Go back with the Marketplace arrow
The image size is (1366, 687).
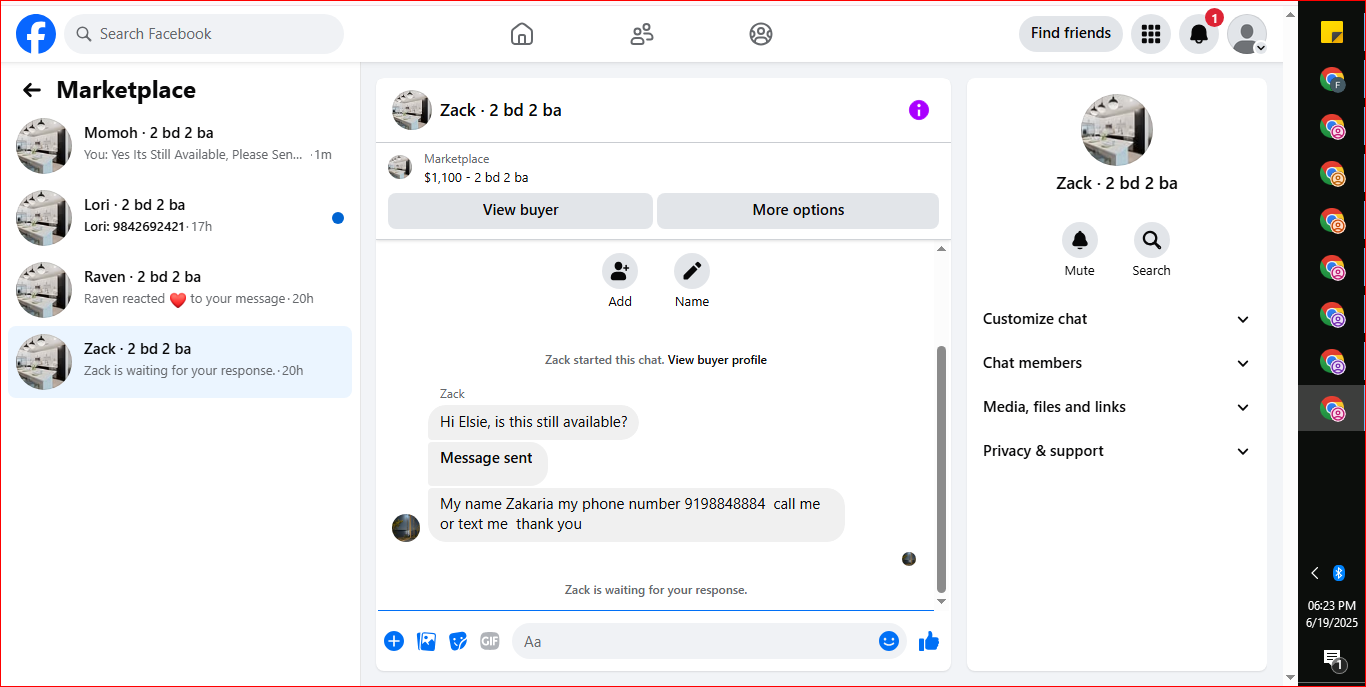tap(32, 90)
